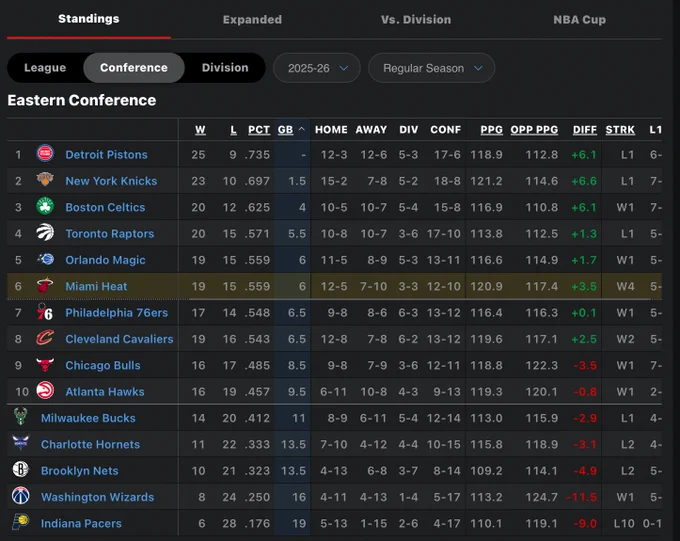This screenshot has width=680, height=541.
Task: Select the Conference standings view
Action: click(134, 68)
